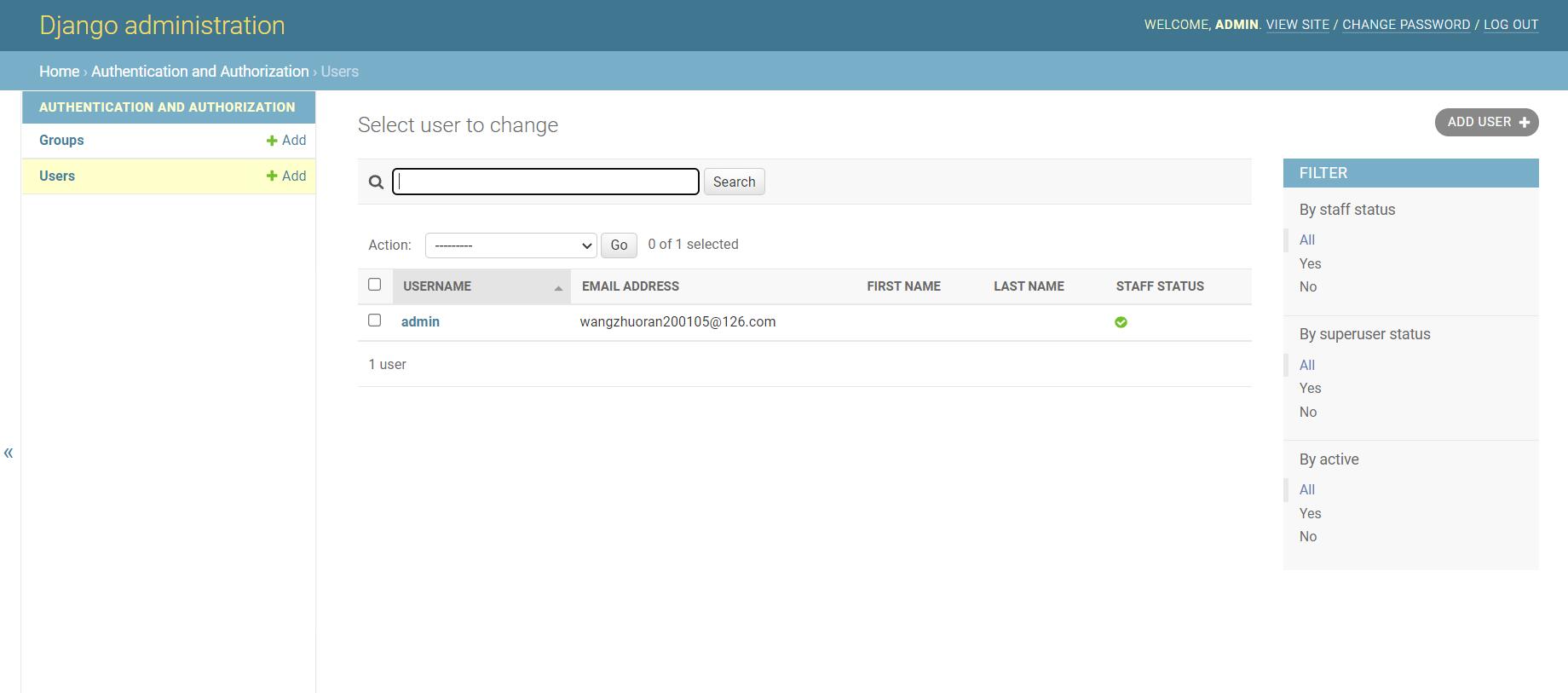Add a new group from the sidebar
This screenshot has width=1568, height=693.
tap(286, 141)
